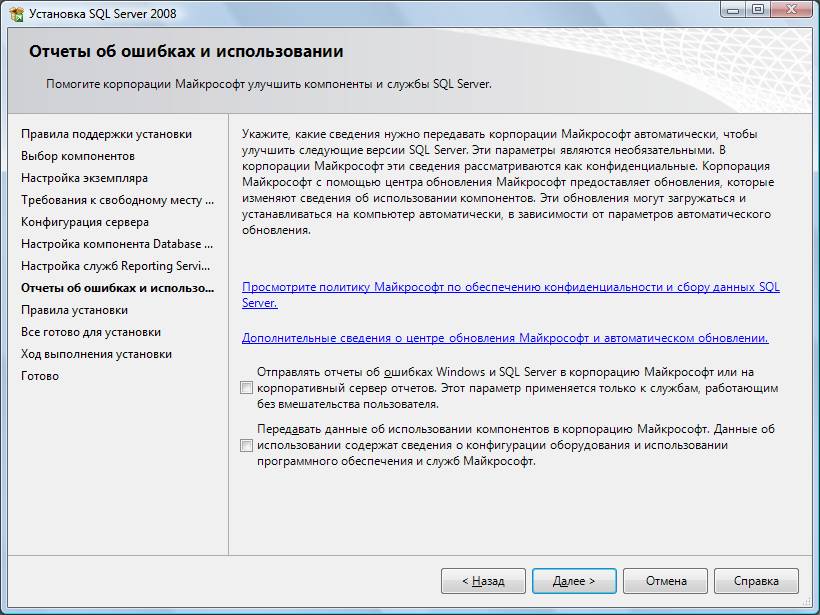Select "Настройка экземпляра" in sidebar
The image size is (820, 615).
pyautogui.click(x=84, y=178)
